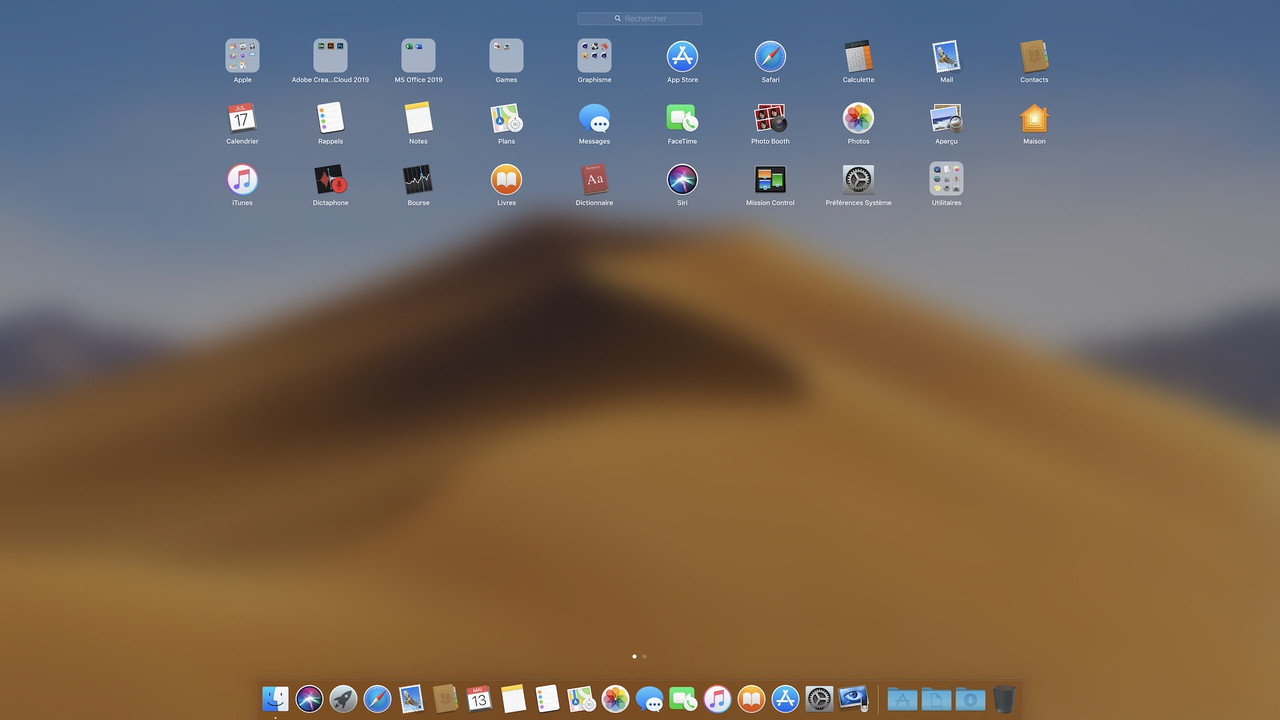Image resolution: width=1280 pixels, height=720 pixels.
Task: Open Maps from the Dock
Action: coord(581,698)
